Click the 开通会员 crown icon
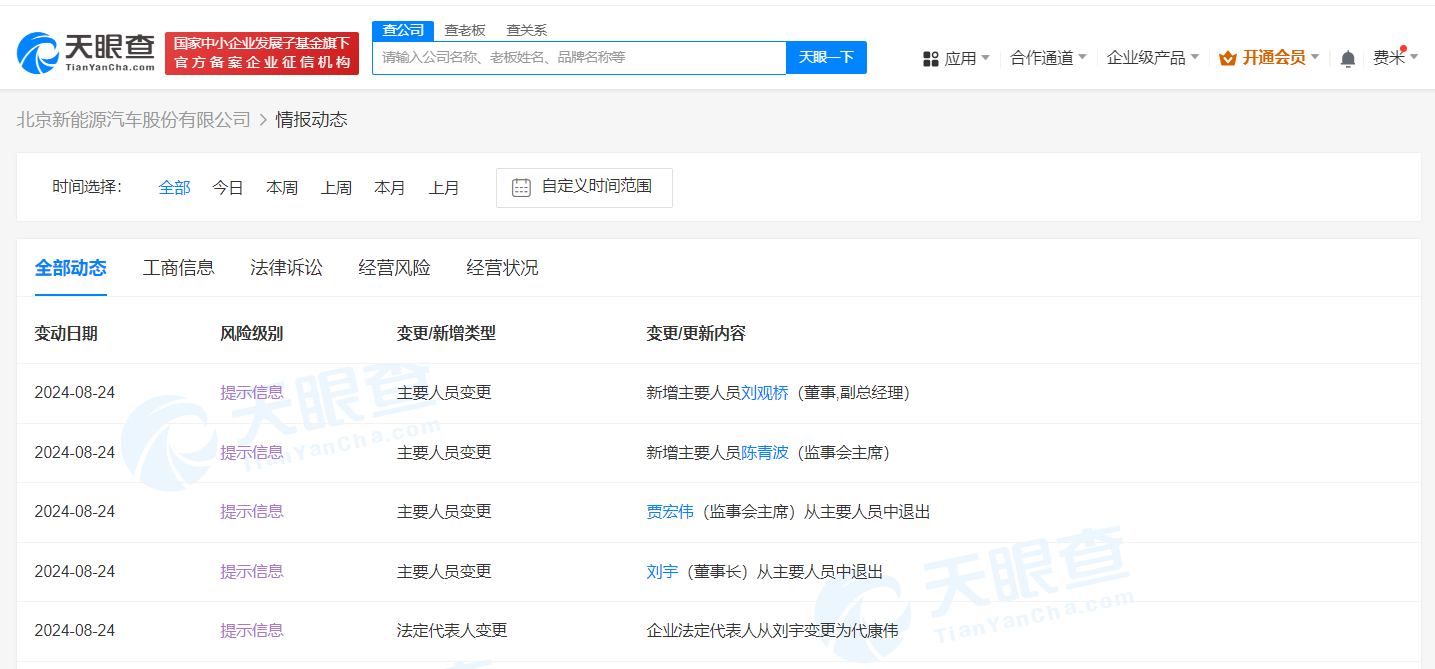 click(1226, 57)
